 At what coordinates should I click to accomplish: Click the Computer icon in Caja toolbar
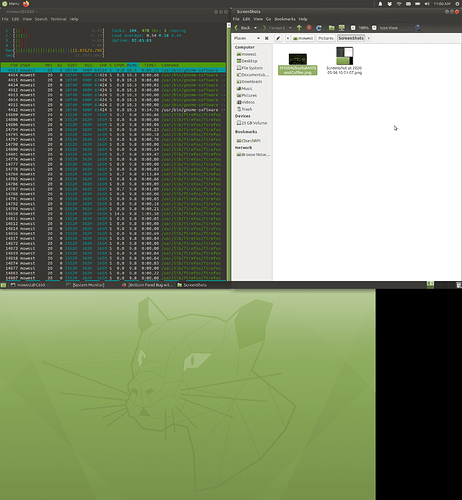pyautogui.click(x=341, y=28)
